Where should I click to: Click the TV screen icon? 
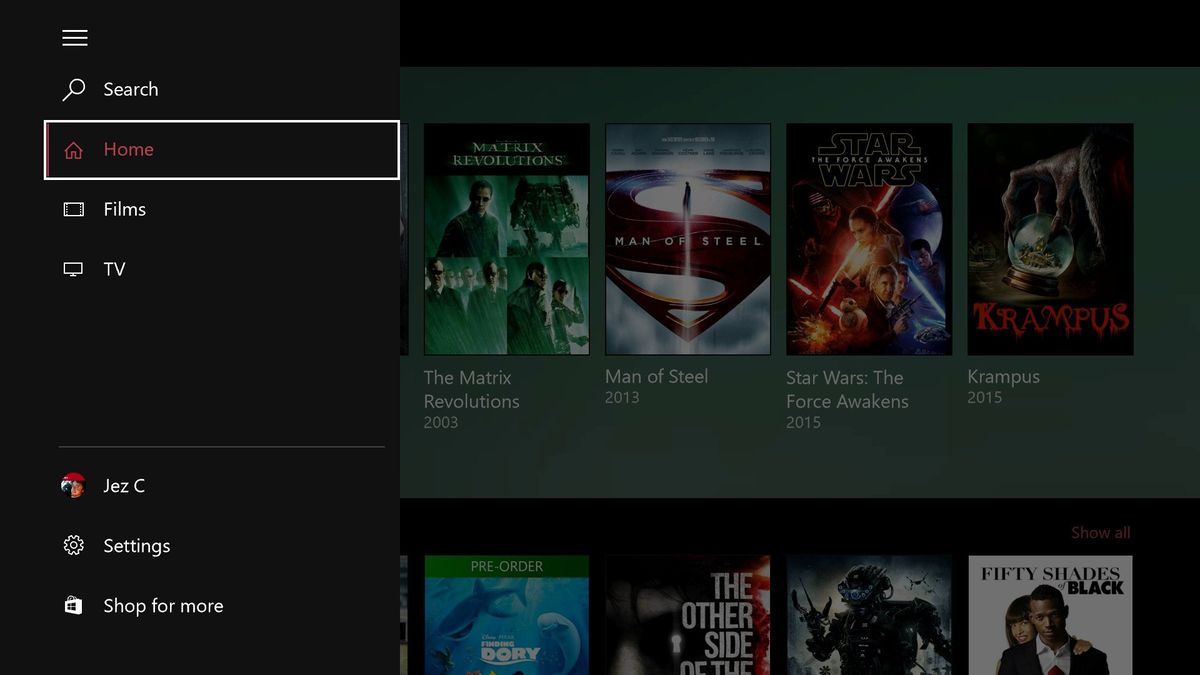[x=72, y=269]
